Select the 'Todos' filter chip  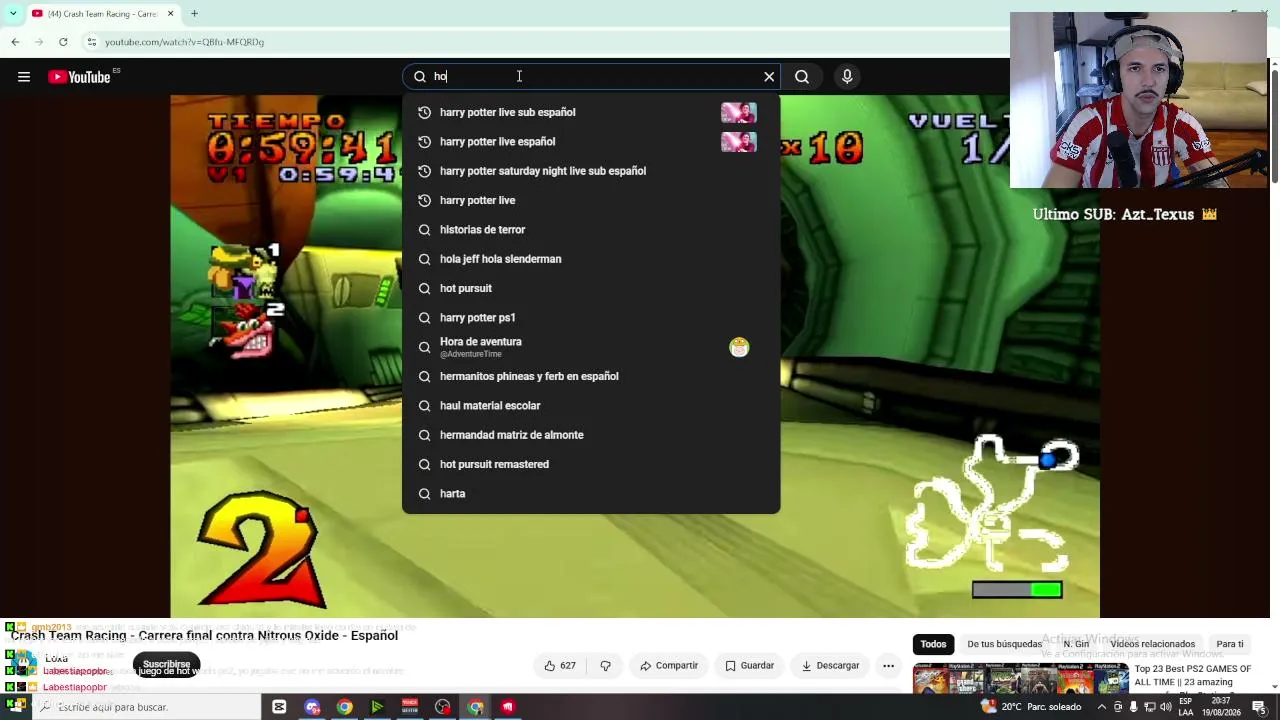coord(933,644)
